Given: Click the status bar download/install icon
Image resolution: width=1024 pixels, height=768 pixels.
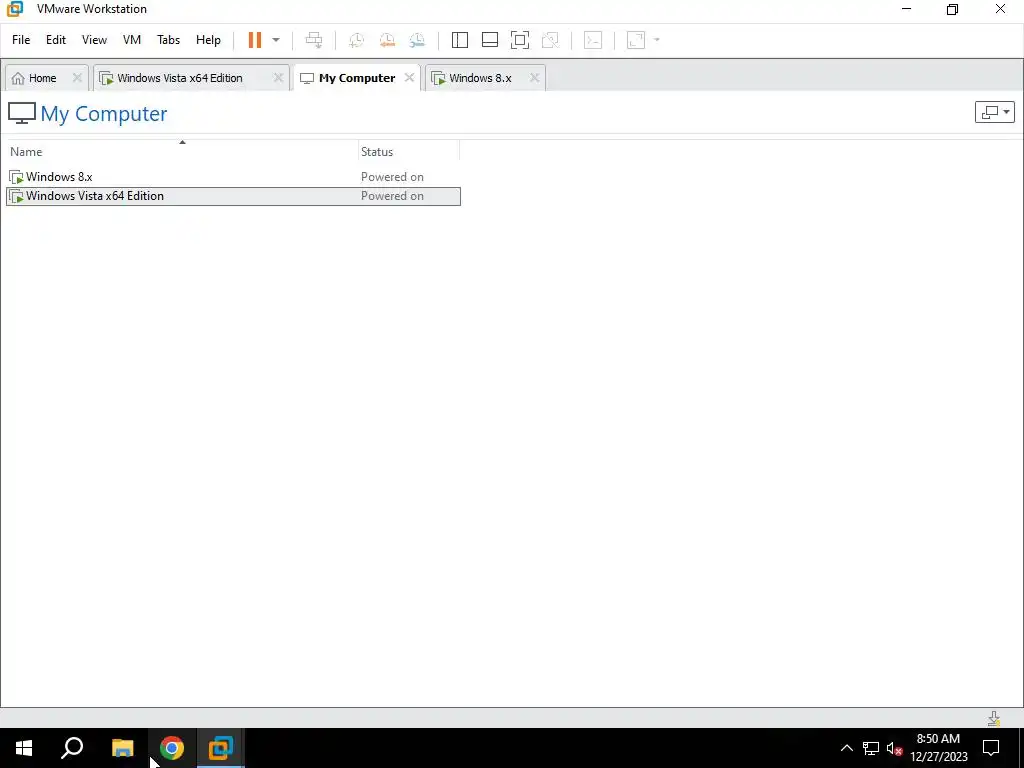Looking at the screenshot, I should (994, 718).
